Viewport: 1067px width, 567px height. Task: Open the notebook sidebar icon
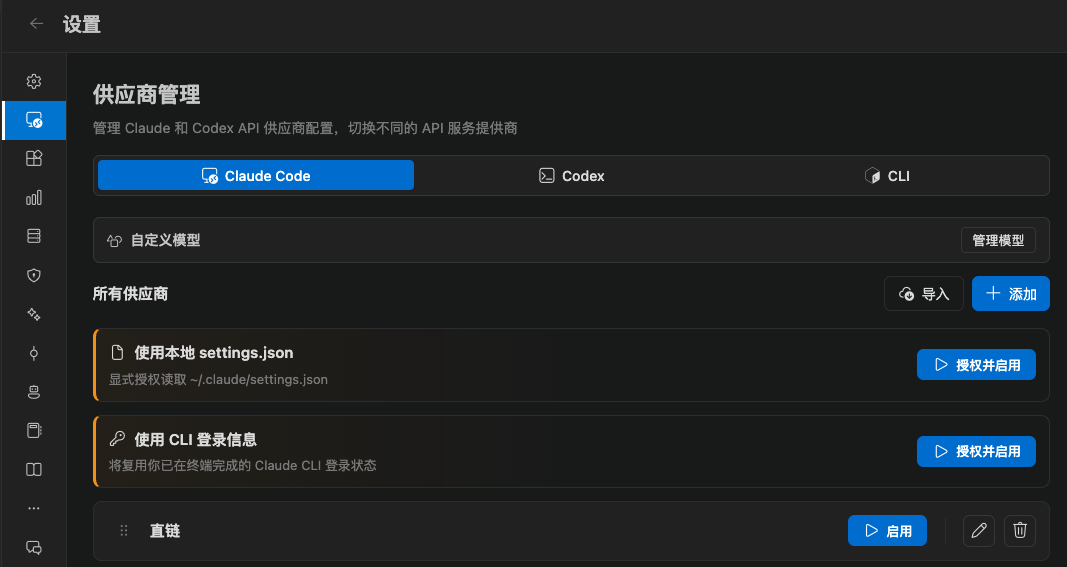[x=34, y=430]
